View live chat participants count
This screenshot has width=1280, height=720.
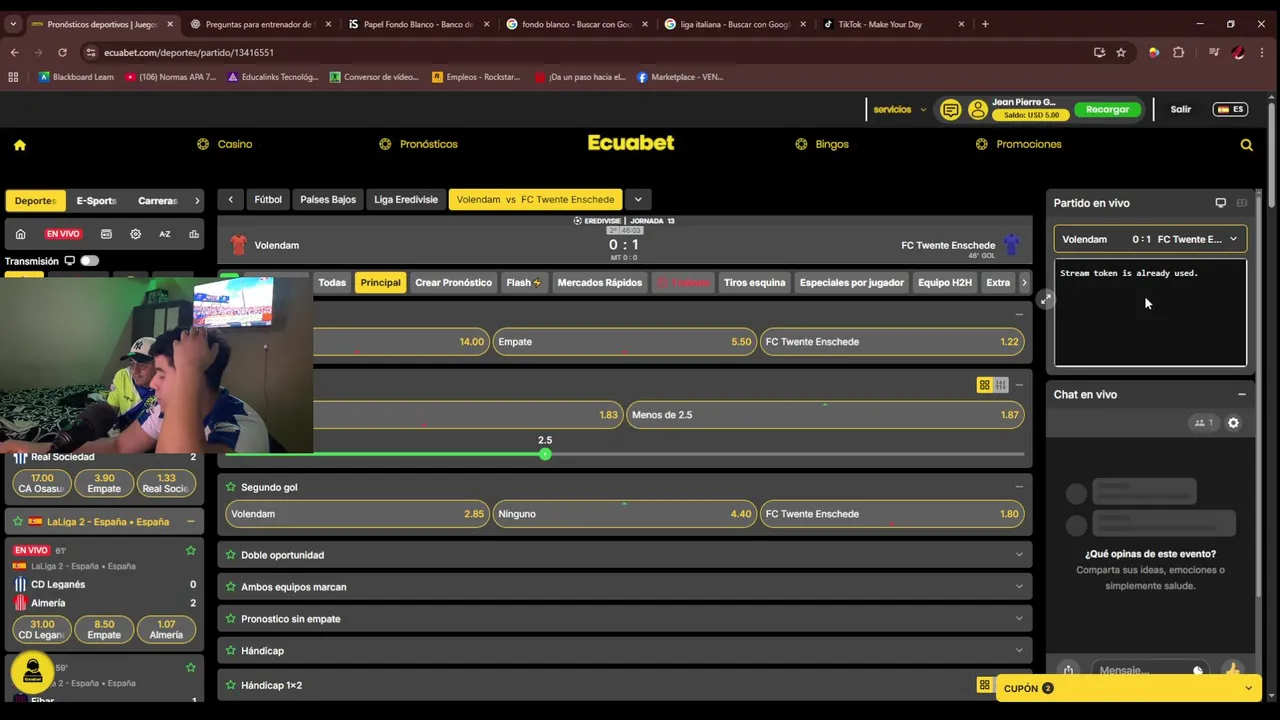1203,423
